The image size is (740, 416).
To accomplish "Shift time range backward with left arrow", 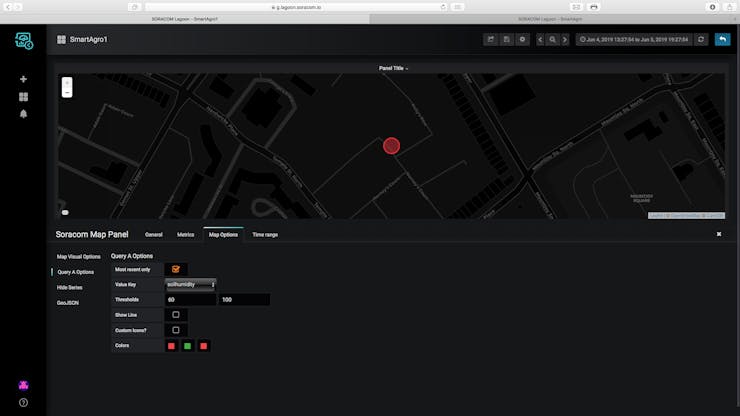I will click(540, 40).
